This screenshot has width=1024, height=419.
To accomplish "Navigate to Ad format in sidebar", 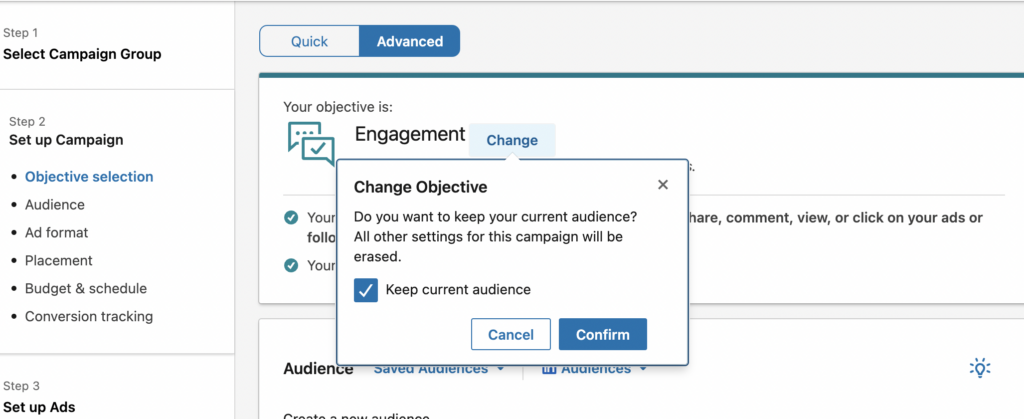I will [x=57, y=233].
